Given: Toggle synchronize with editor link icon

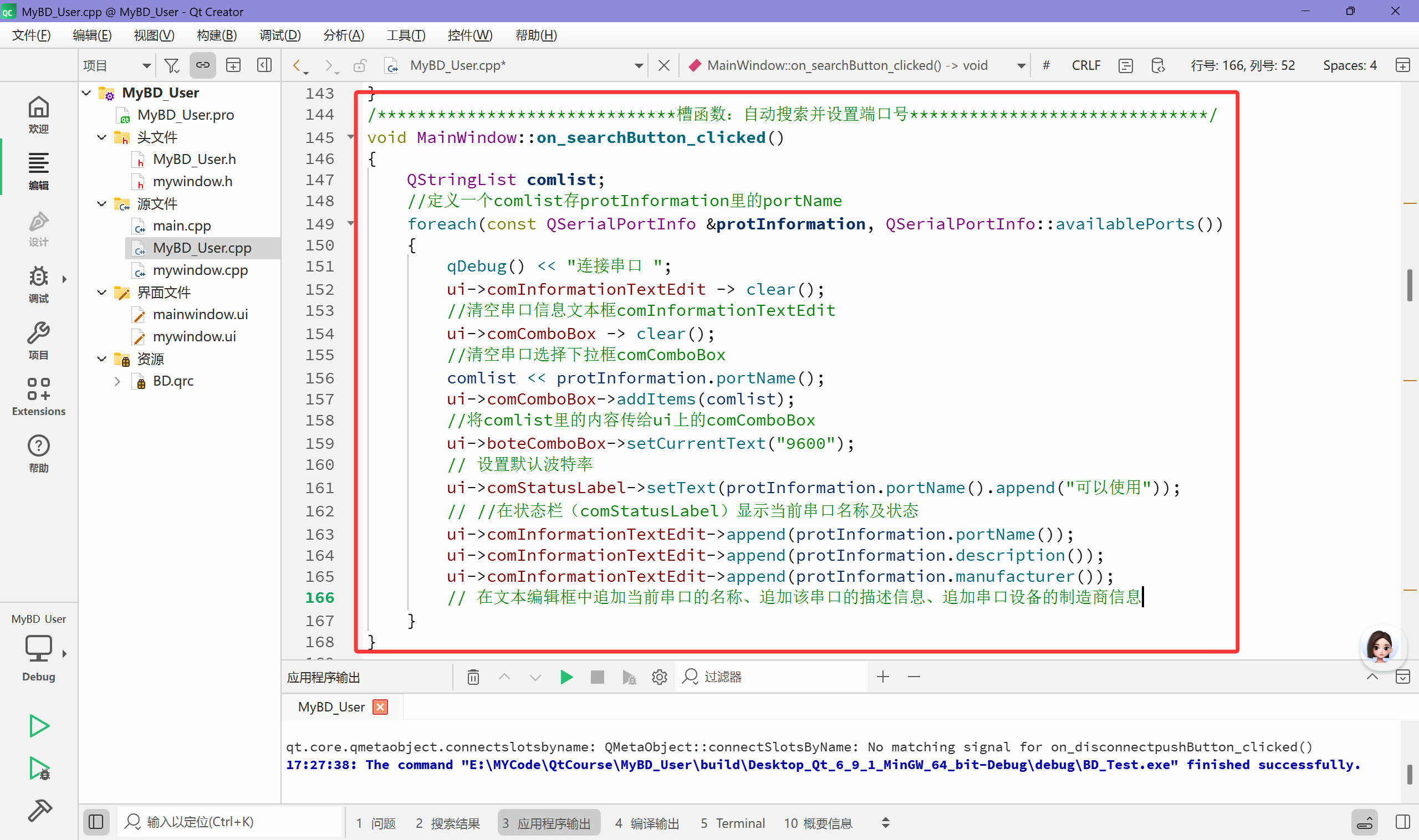Looking at the screenshot, I should [x=202, y=66].
